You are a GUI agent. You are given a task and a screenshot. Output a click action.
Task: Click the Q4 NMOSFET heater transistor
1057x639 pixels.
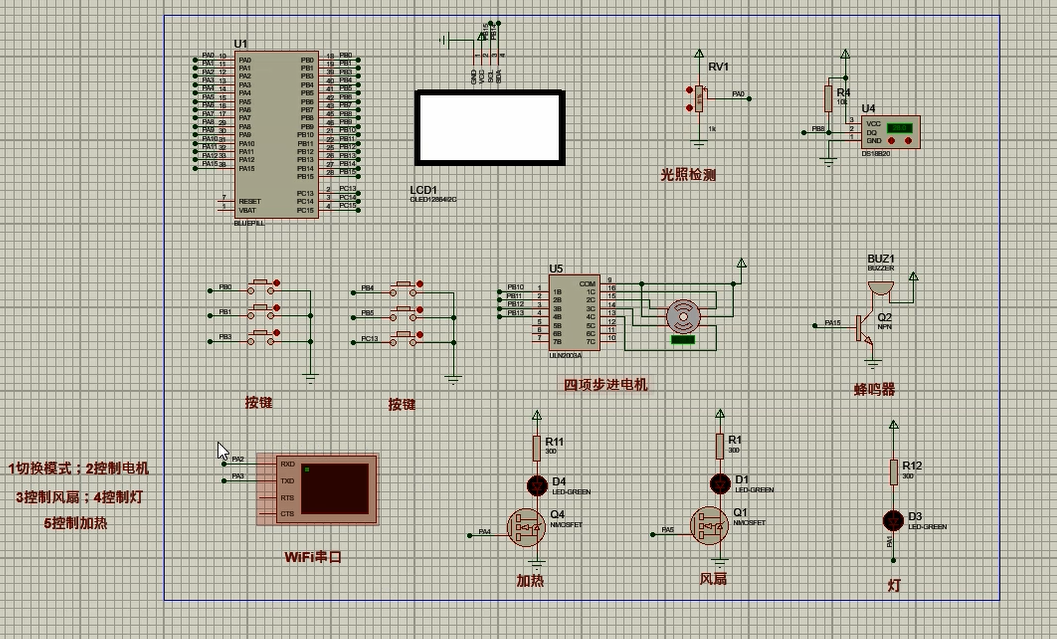coord(526,527)
